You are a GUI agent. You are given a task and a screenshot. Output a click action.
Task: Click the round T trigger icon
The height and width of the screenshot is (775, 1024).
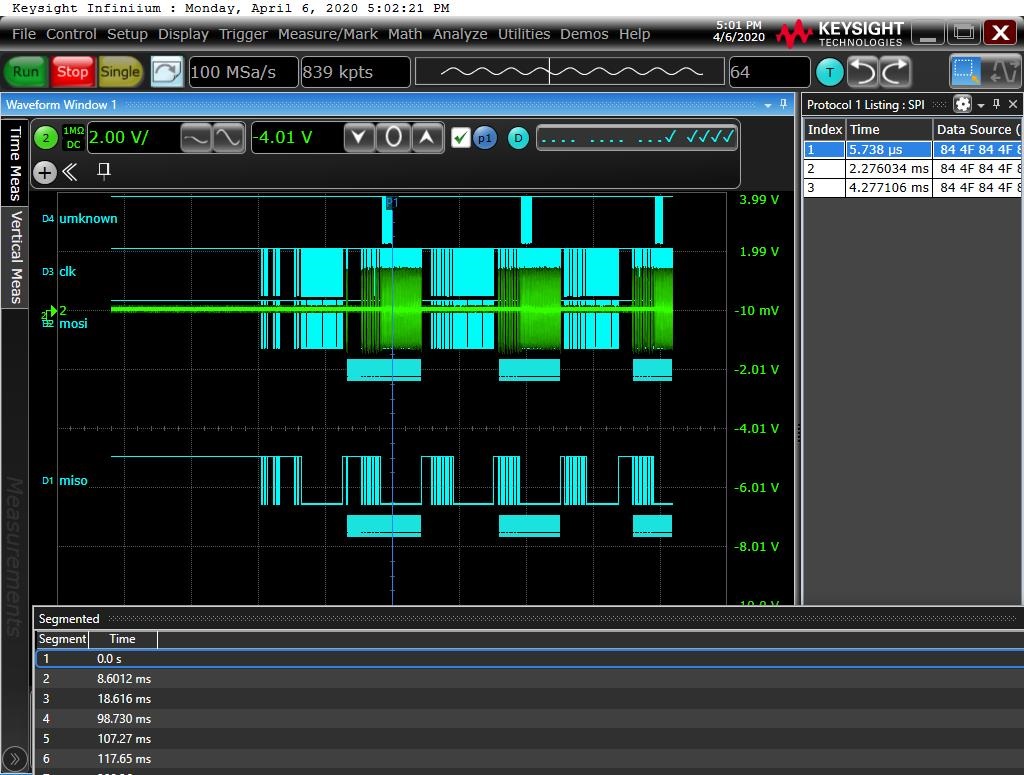[829, 72]
